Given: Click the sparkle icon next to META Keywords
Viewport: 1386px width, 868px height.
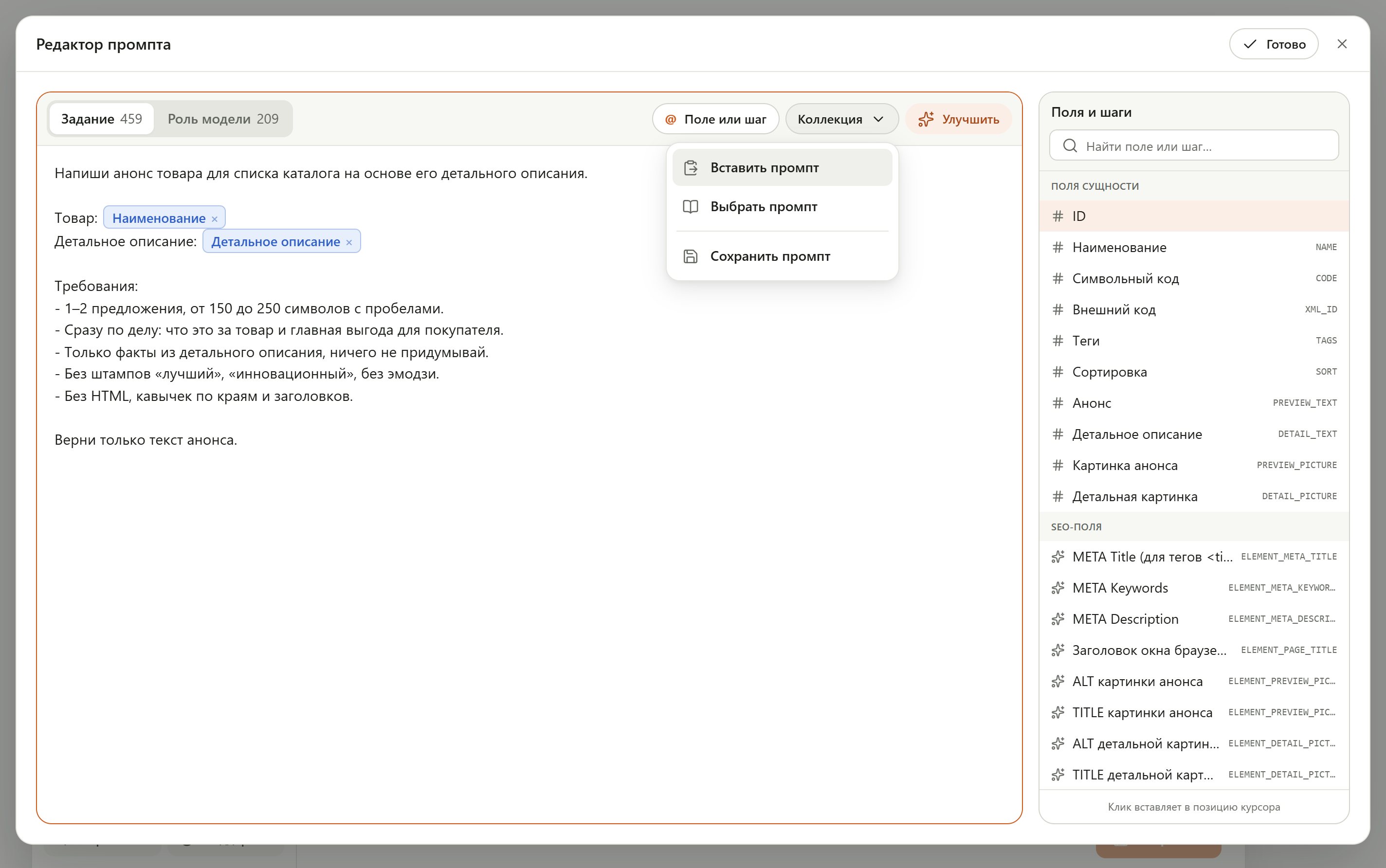Looking at the screenshot, I should click(x=1058, y=588).
